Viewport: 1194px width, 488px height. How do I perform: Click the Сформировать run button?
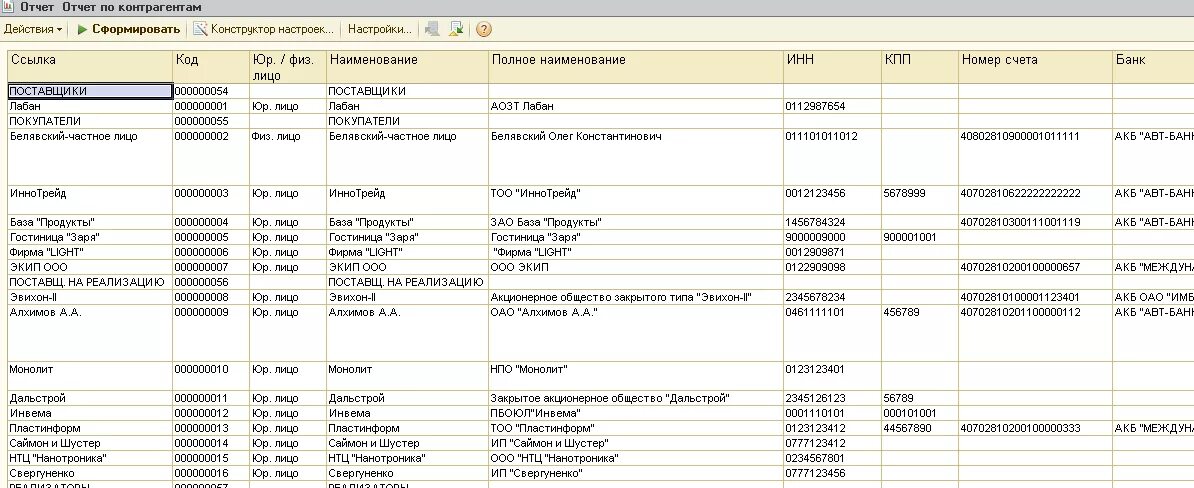129,29
